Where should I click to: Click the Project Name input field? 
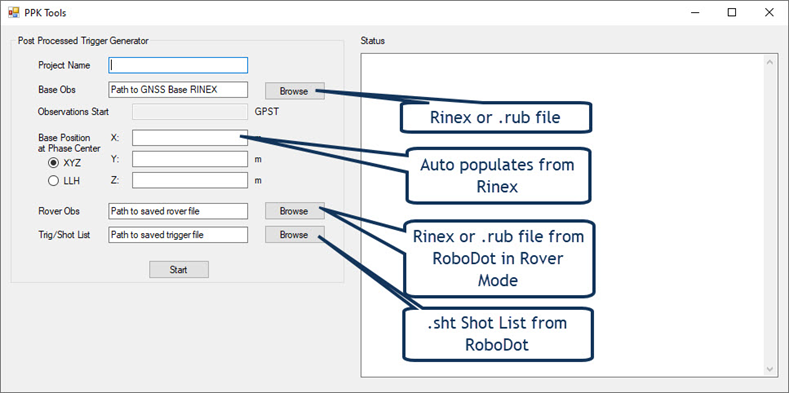point(178,65)
